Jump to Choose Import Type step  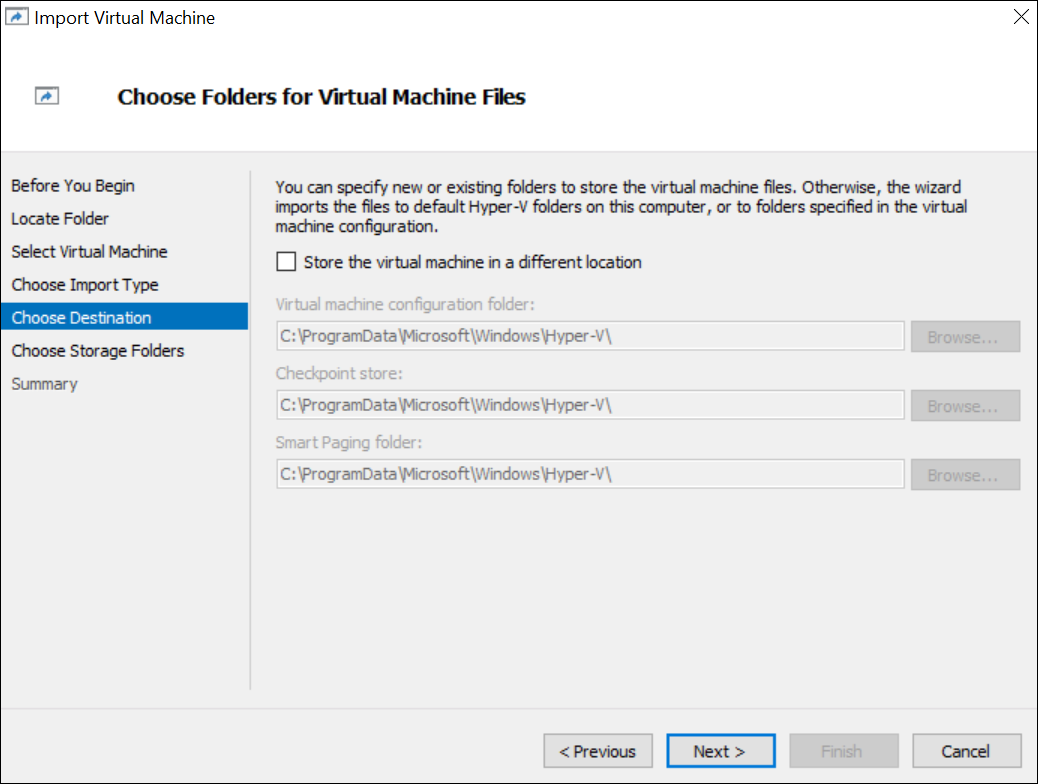[85, 285]
